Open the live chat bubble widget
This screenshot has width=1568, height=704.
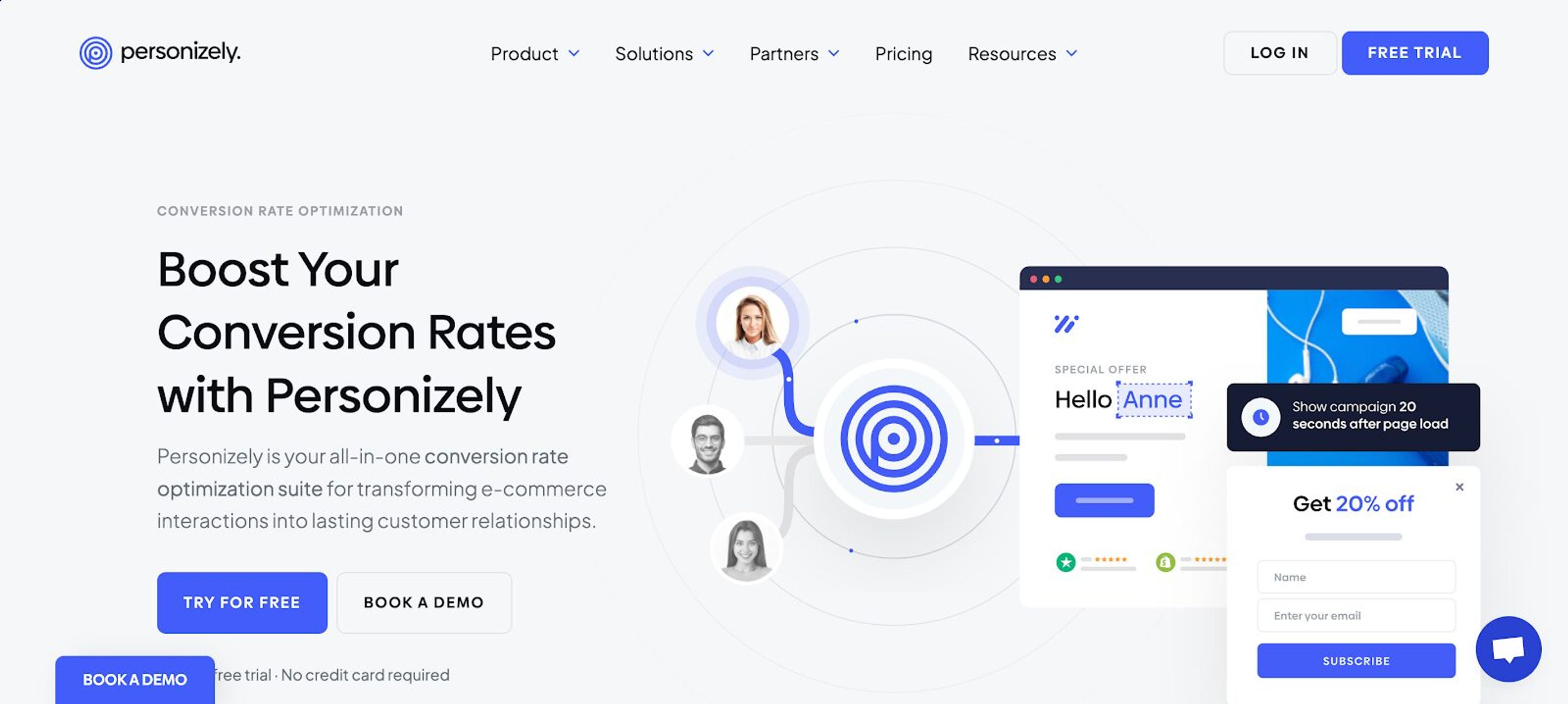[x=1508, y=648]
